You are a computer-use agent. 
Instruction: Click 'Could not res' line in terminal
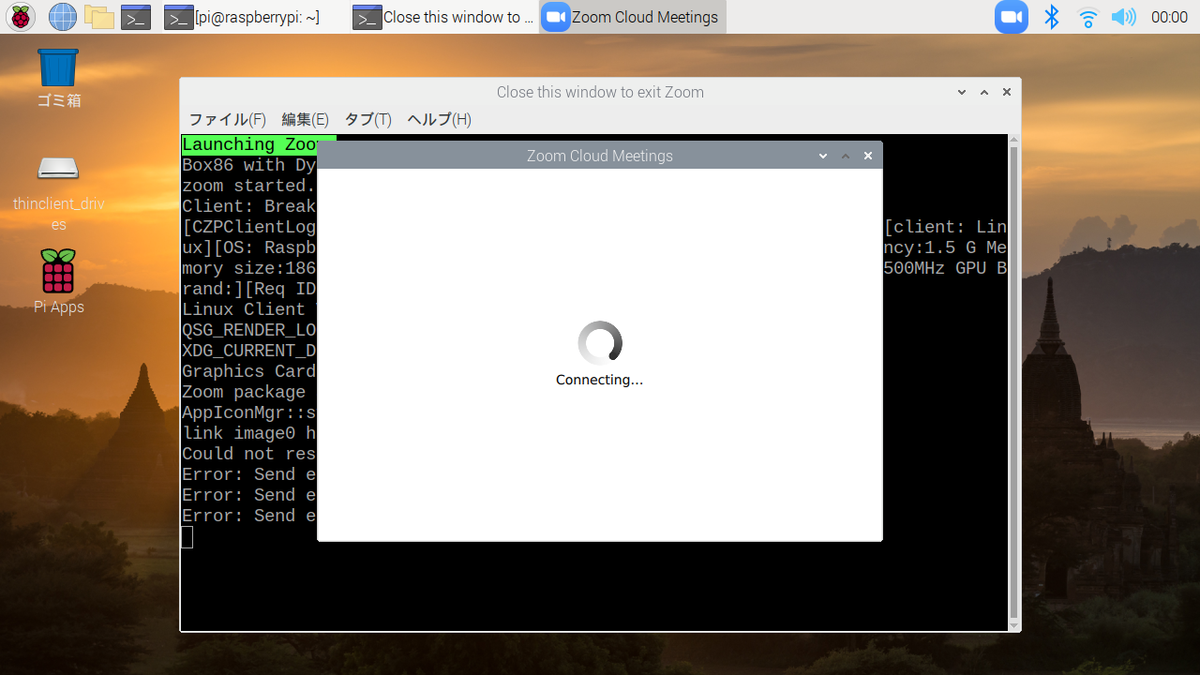coord(250,454)
